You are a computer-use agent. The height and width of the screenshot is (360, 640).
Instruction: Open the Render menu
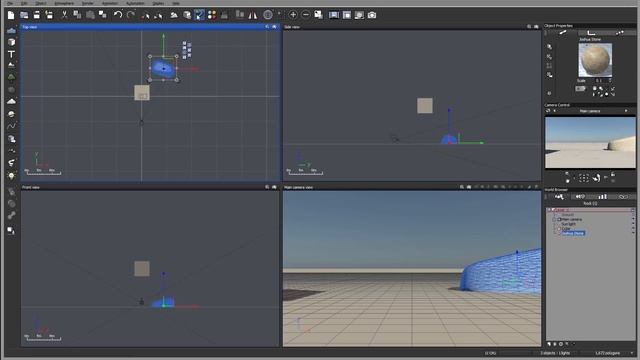87,3
